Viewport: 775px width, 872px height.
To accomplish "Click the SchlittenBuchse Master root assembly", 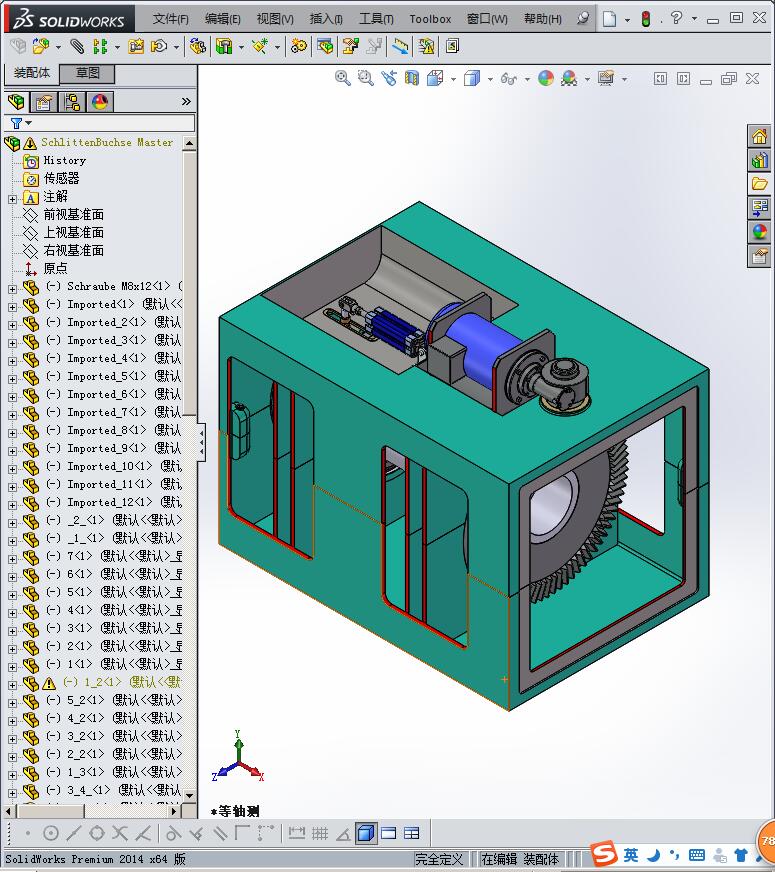I will 107,142.
